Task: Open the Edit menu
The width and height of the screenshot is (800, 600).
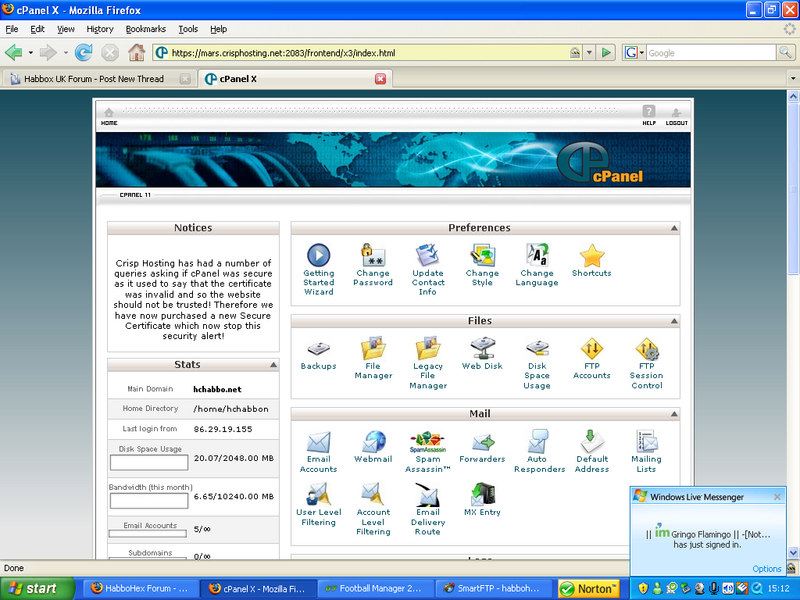Action: [x=37, y=29]
